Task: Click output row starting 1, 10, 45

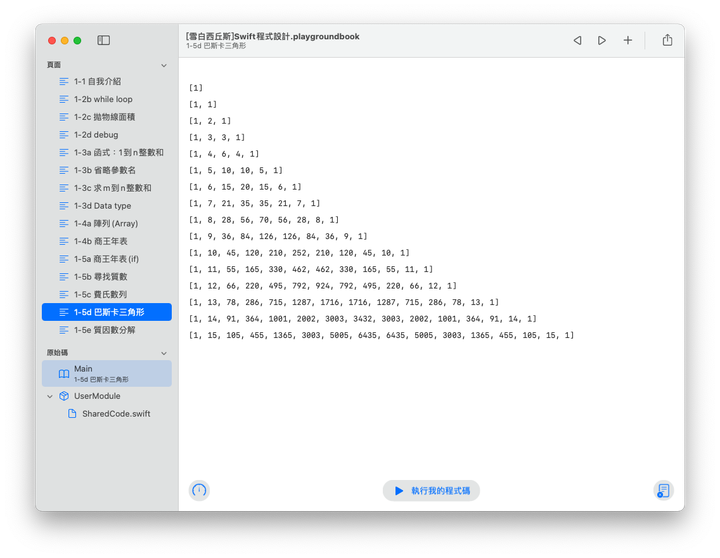Action: click(299, 253)
